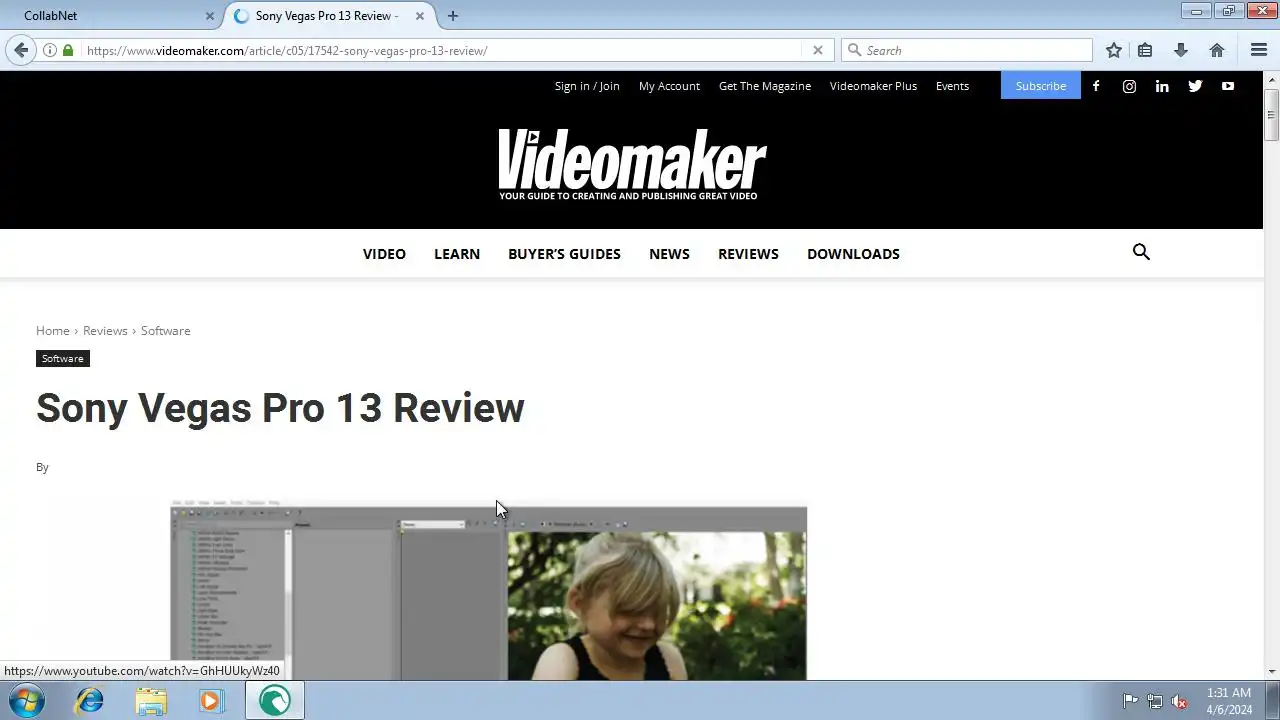The width and height of the screenshot is (1280, 720).
Task: Click the page vertical scrollbar thumb
Action: (x=1272, y=115)
